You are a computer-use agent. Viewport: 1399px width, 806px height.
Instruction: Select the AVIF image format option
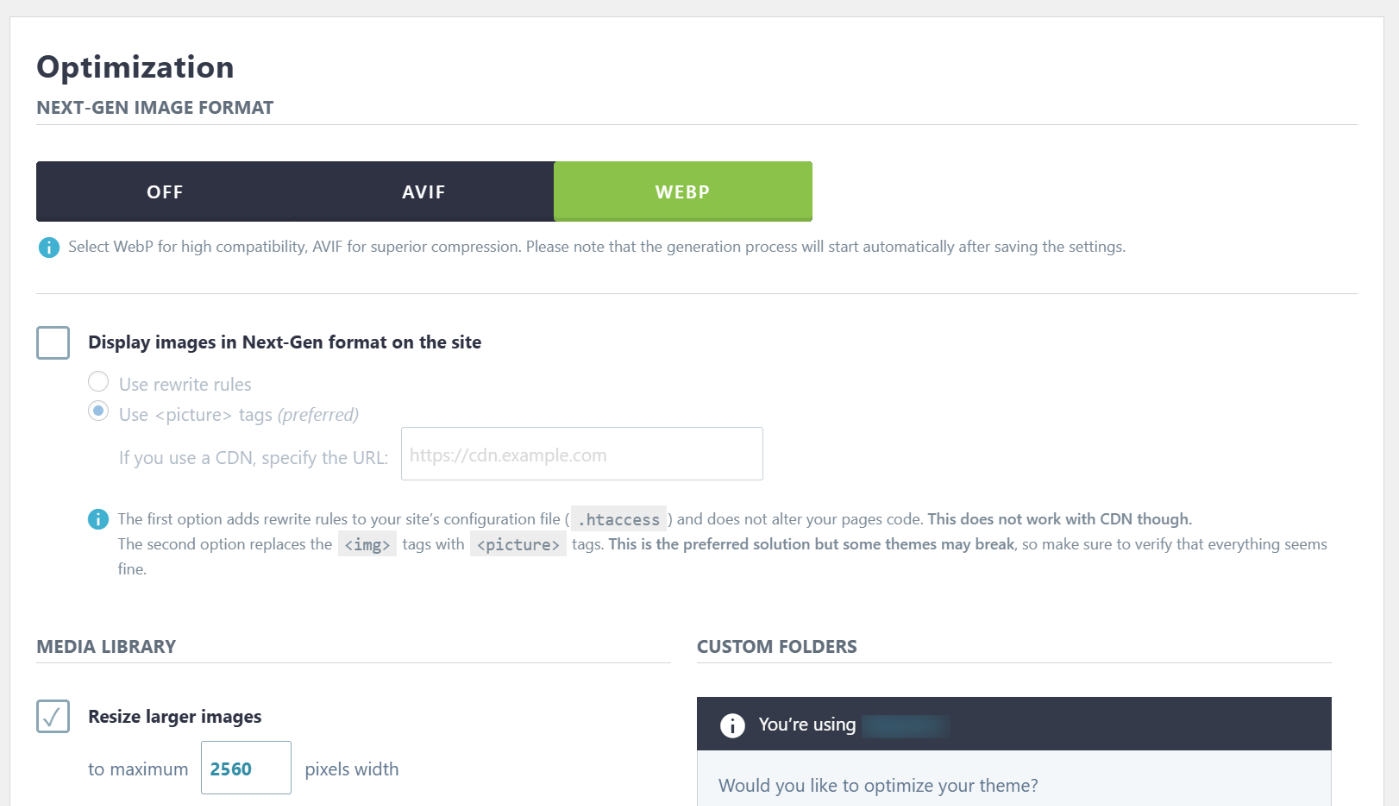coord(424,191)
